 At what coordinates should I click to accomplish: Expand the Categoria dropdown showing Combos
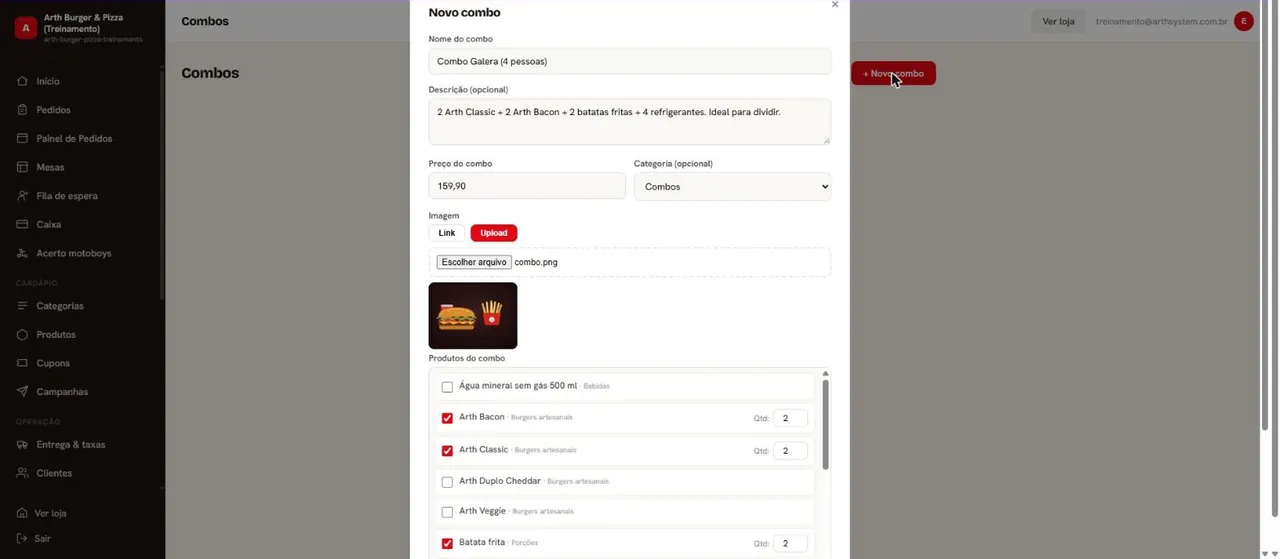732,187
